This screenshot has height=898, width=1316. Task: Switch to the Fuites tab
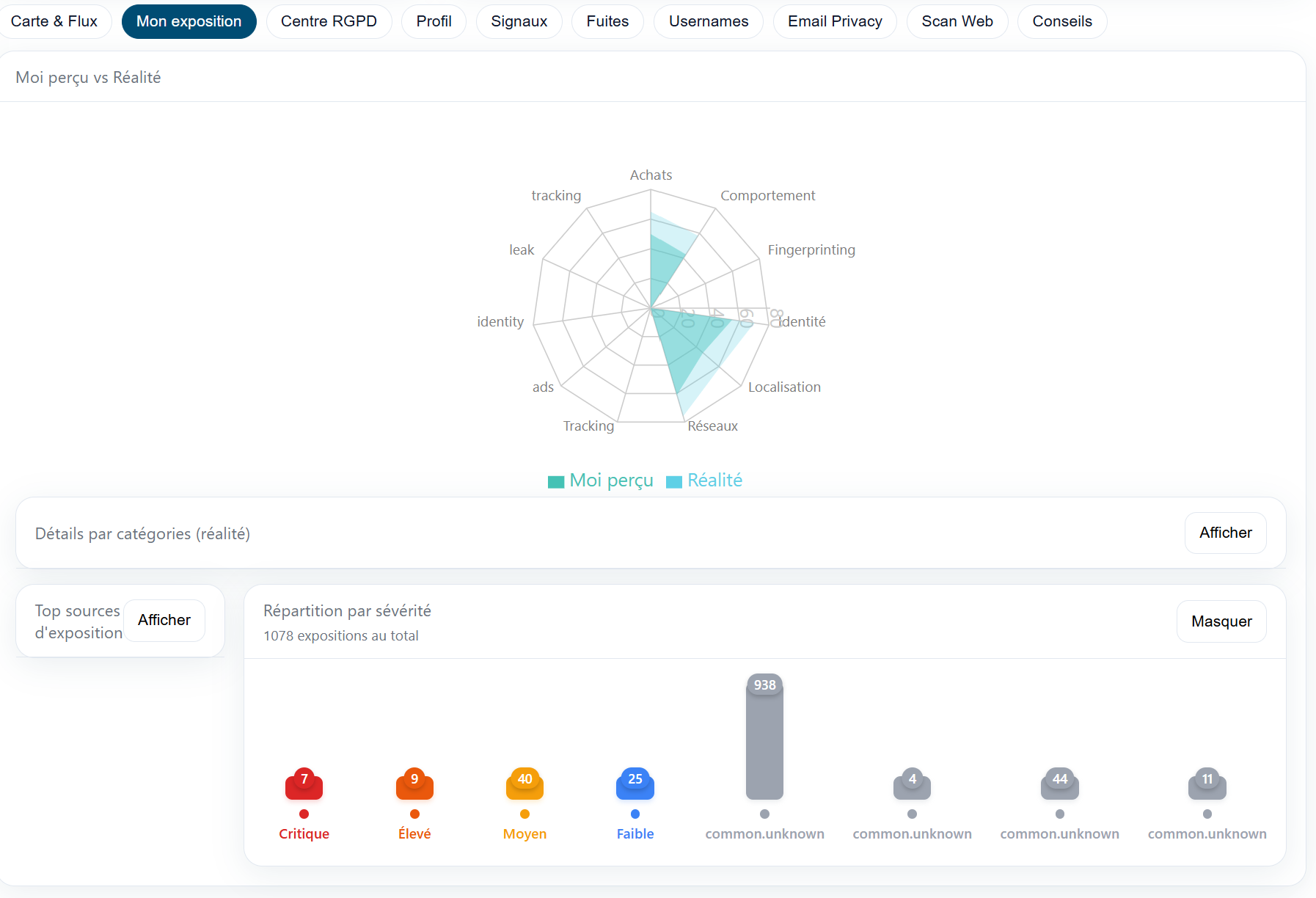(607, 21)
